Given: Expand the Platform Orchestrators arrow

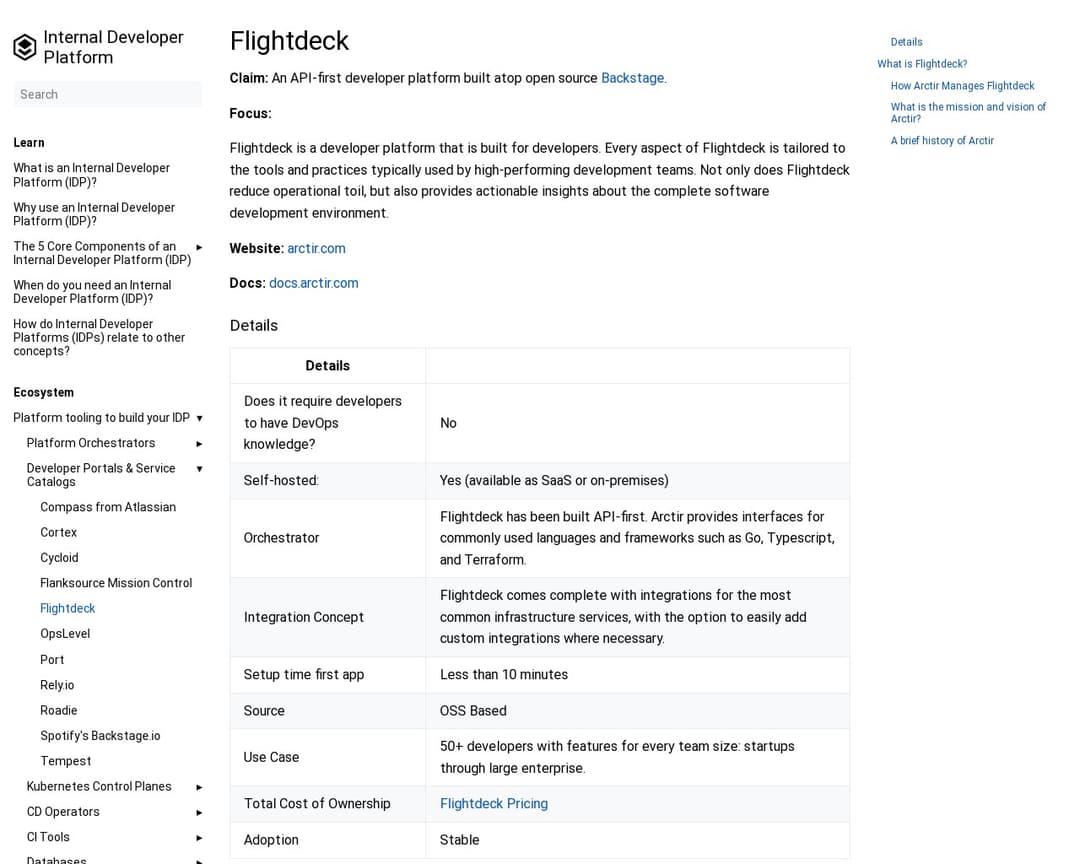Looking at the screenshot, I should pyautogui.click(x=199, y=444).
